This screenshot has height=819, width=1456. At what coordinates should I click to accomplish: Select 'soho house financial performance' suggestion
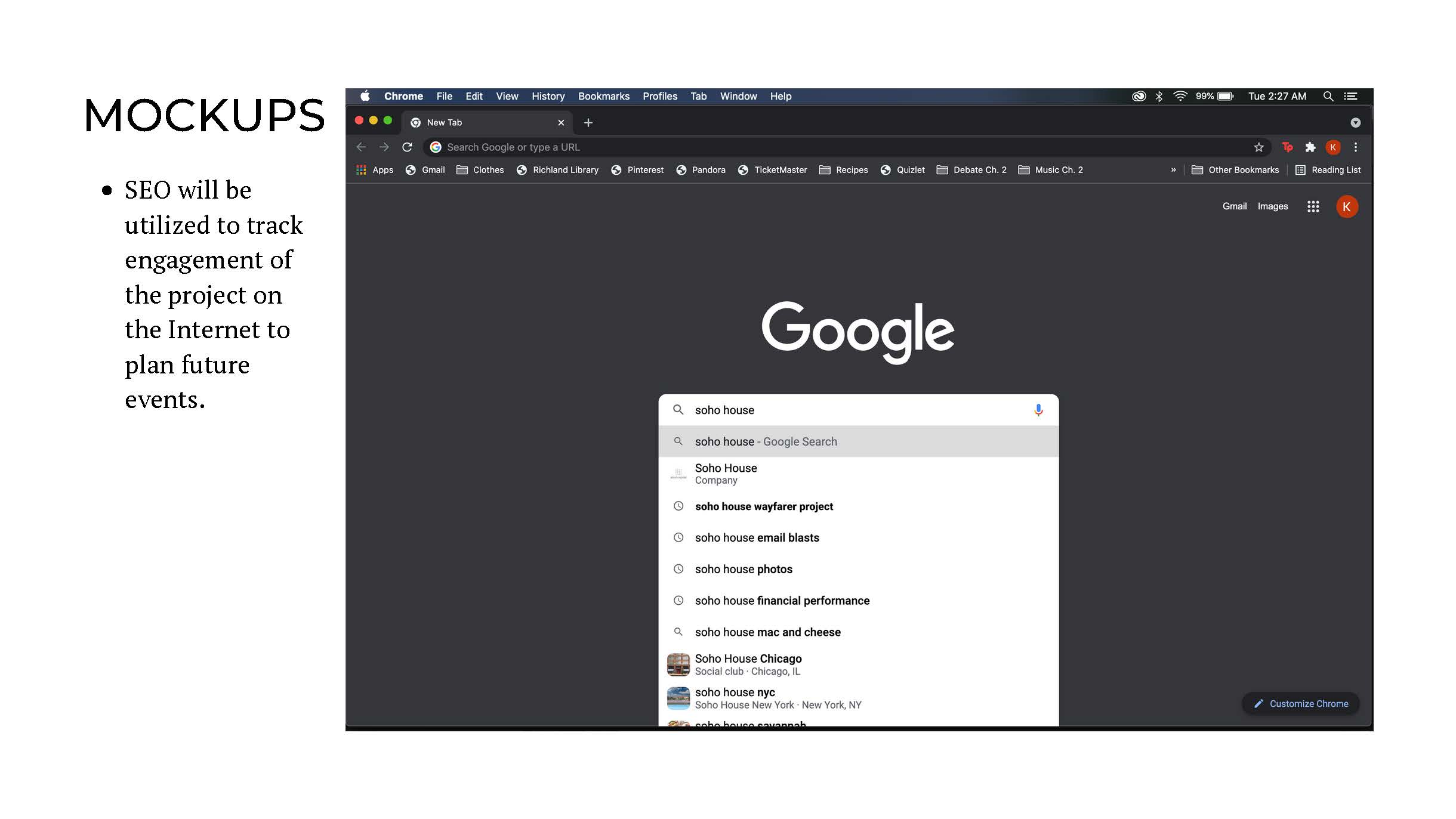point(858,601)
